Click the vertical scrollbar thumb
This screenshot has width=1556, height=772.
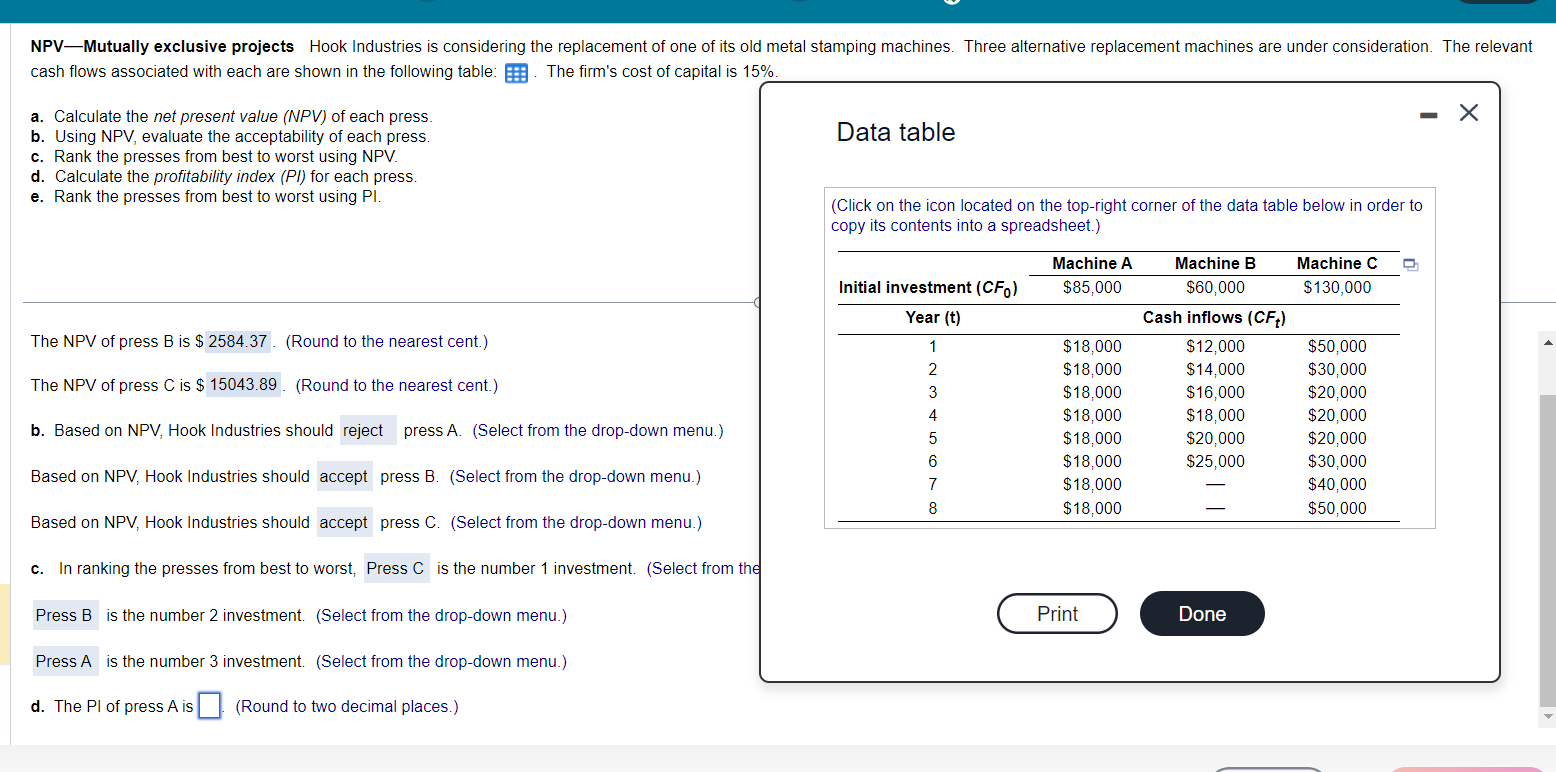click(1548, 550)
